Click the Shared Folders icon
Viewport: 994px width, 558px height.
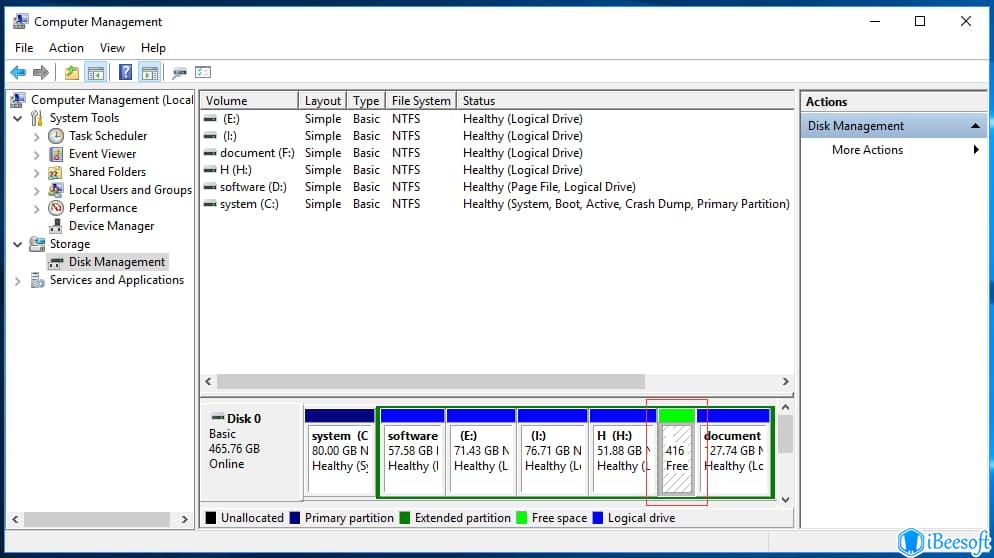pos(56,172)
